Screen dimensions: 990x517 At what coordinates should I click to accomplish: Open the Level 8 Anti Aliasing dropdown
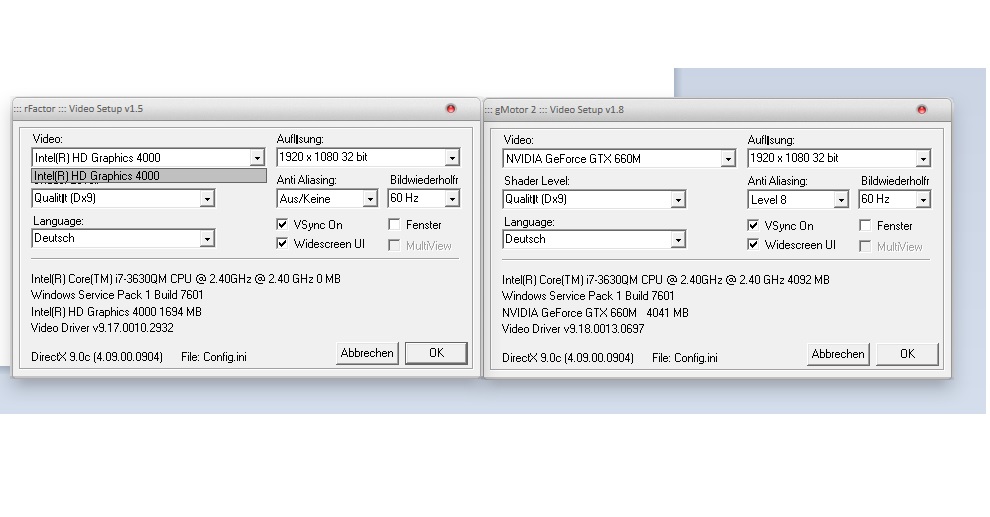coord(840,200)
